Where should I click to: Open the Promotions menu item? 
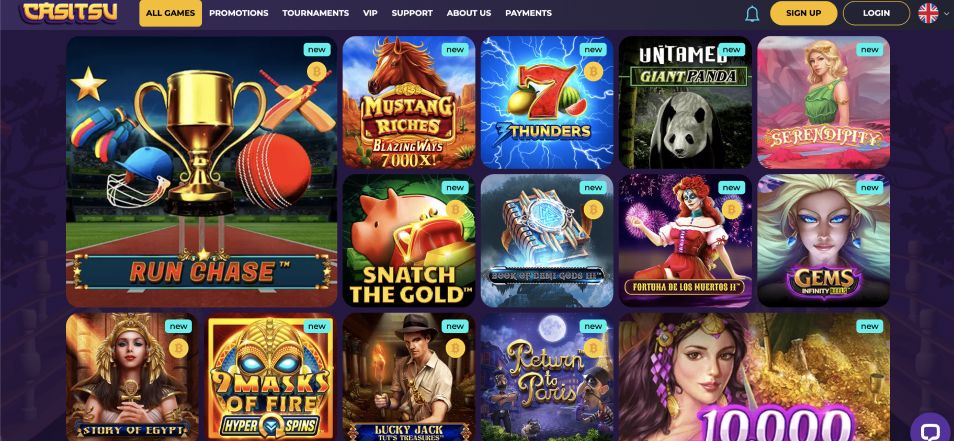[x=238, y=13]
